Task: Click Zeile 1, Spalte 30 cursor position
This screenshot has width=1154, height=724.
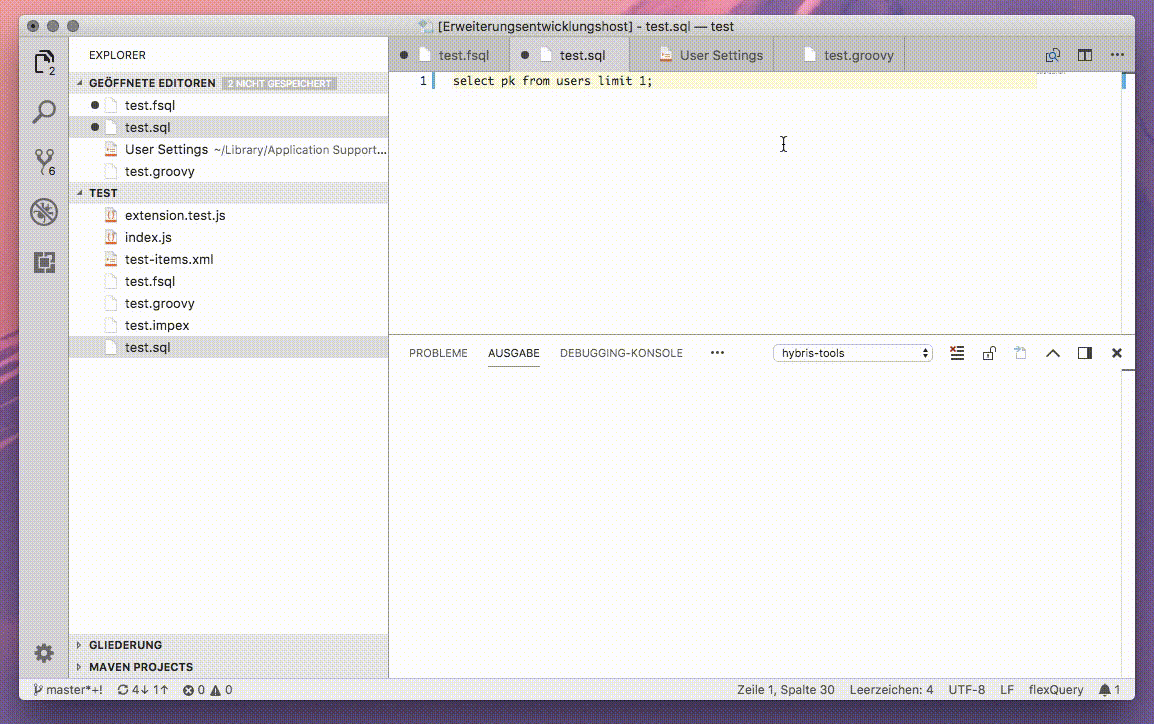Action: pos(785,689)
